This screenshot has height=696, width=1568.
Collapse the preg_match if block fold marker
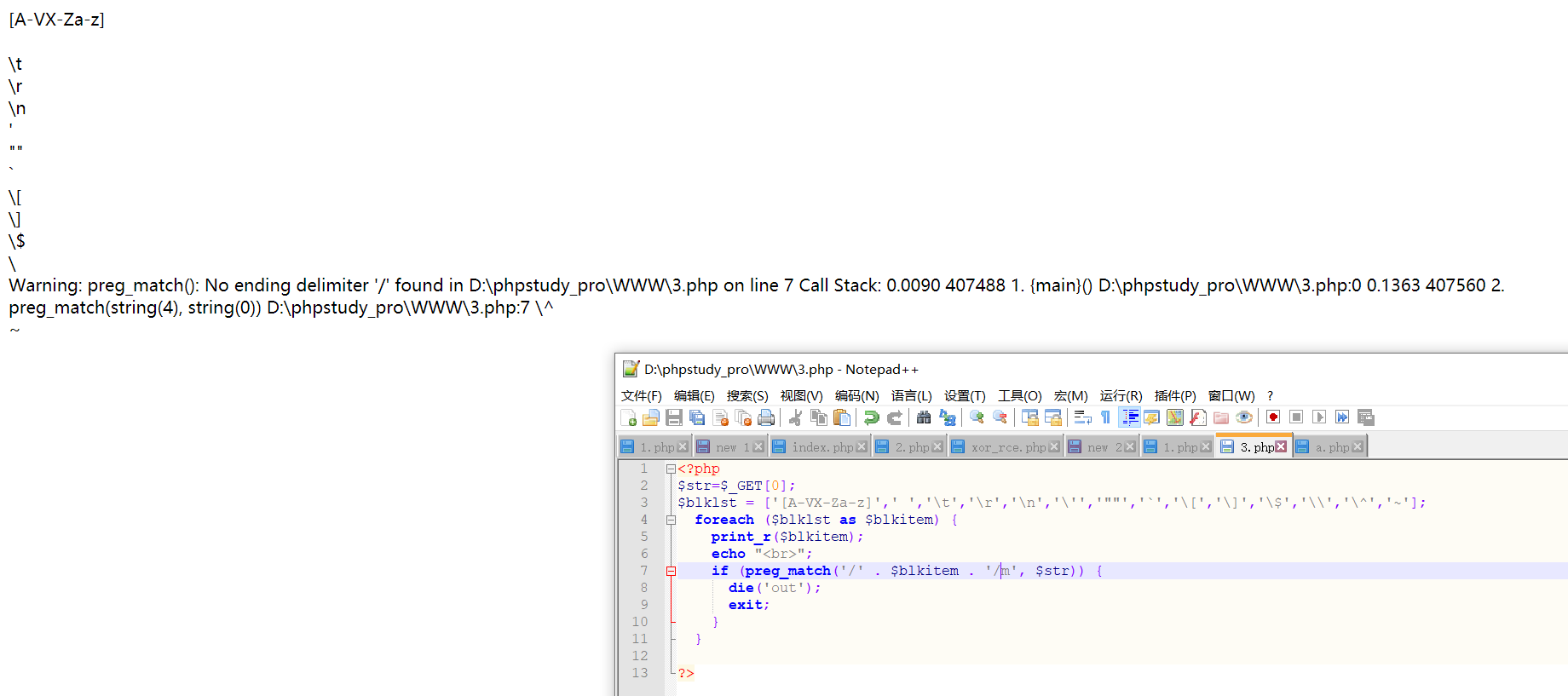(671, 572)
